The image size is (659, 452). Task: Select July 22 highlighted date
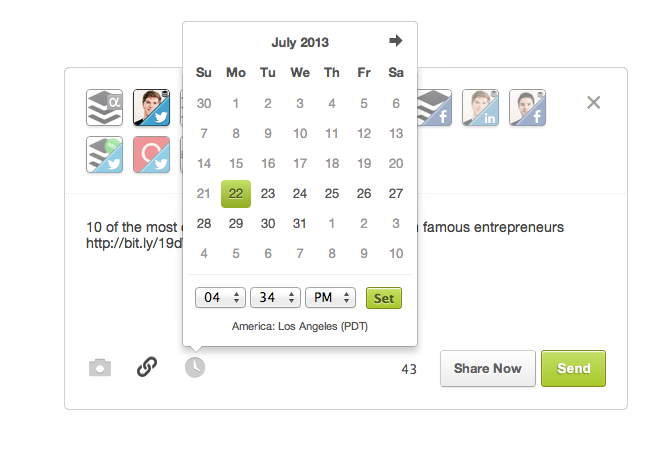[236, 194]
